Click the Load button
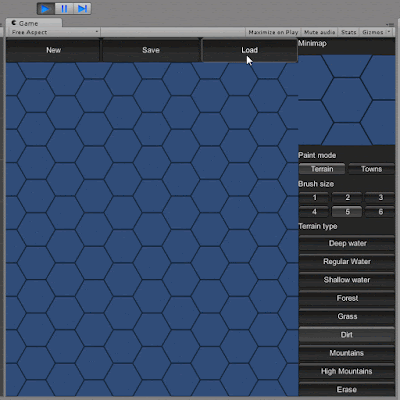The image size is (400, 400). (x=249, y=50)
